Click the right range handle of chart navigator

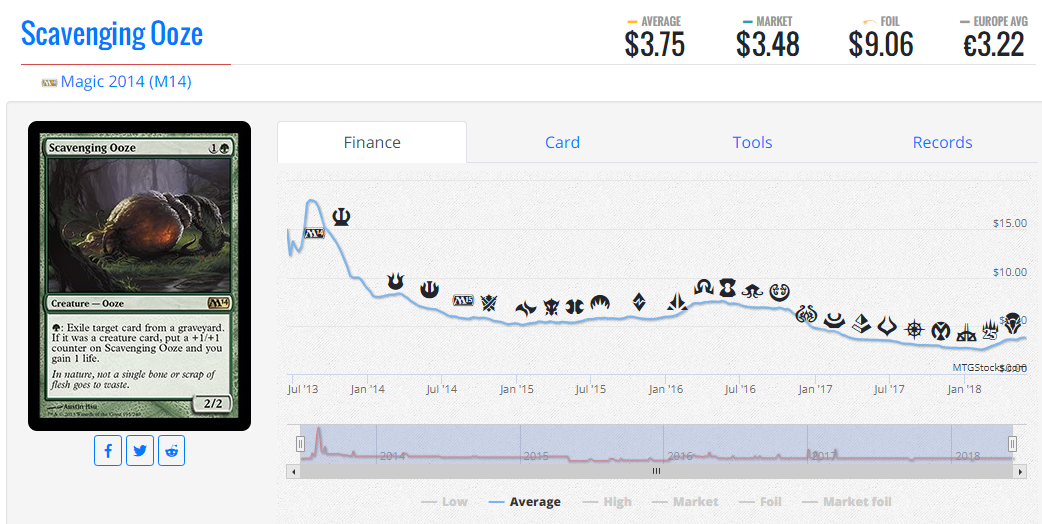(x=1012, y=444)
